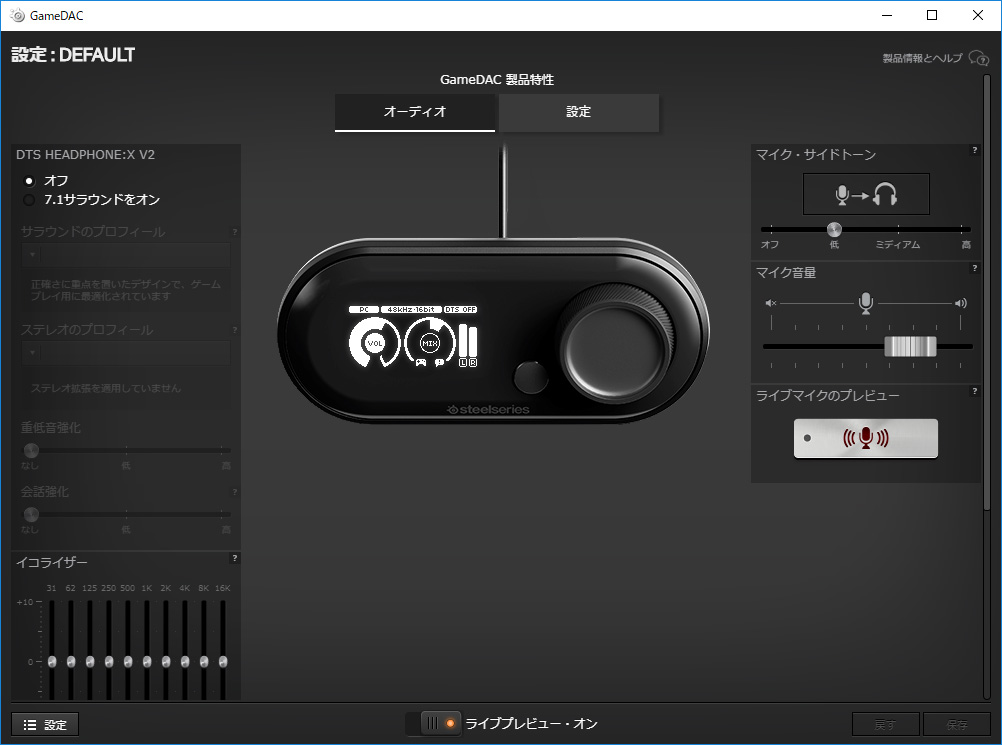The image size is (1002, 745).
Task: Click help icon for マイク音量
Action: click(x=975, y=268)
